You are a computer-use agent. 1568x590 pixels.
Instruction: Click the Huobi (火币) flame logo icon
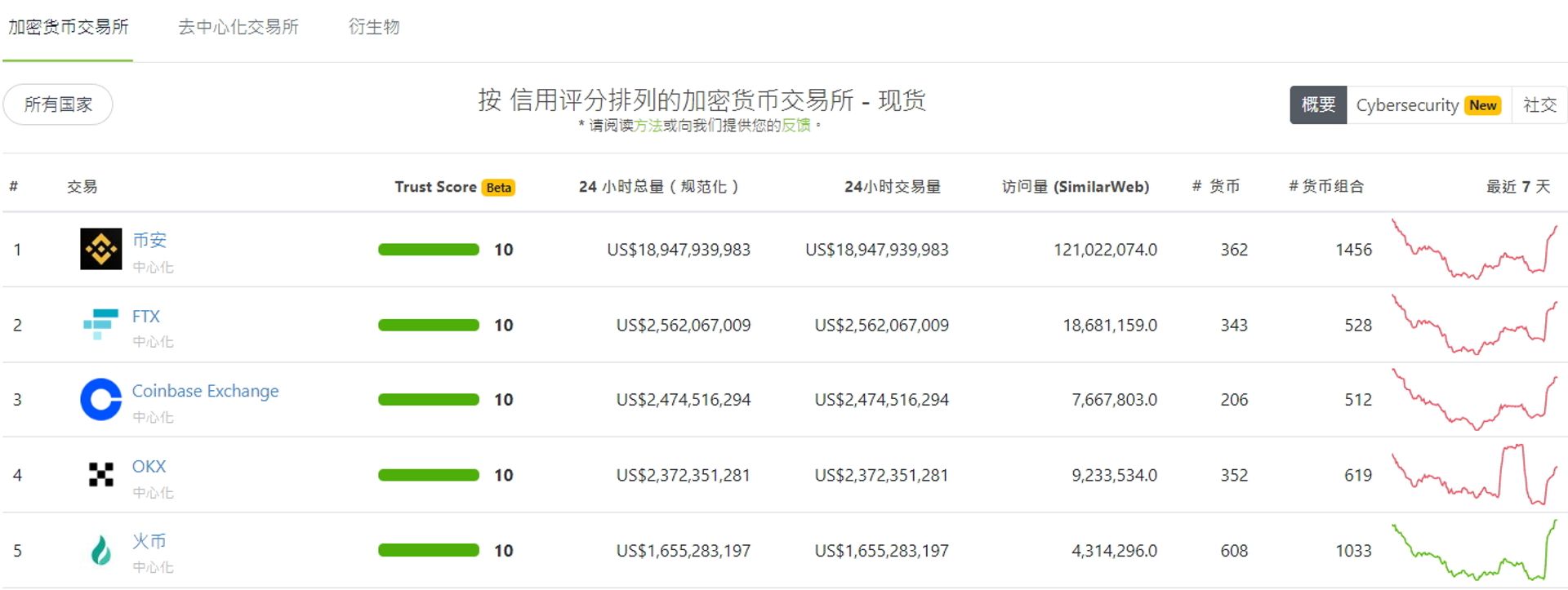pyautogui.click(x=101, y=550)
